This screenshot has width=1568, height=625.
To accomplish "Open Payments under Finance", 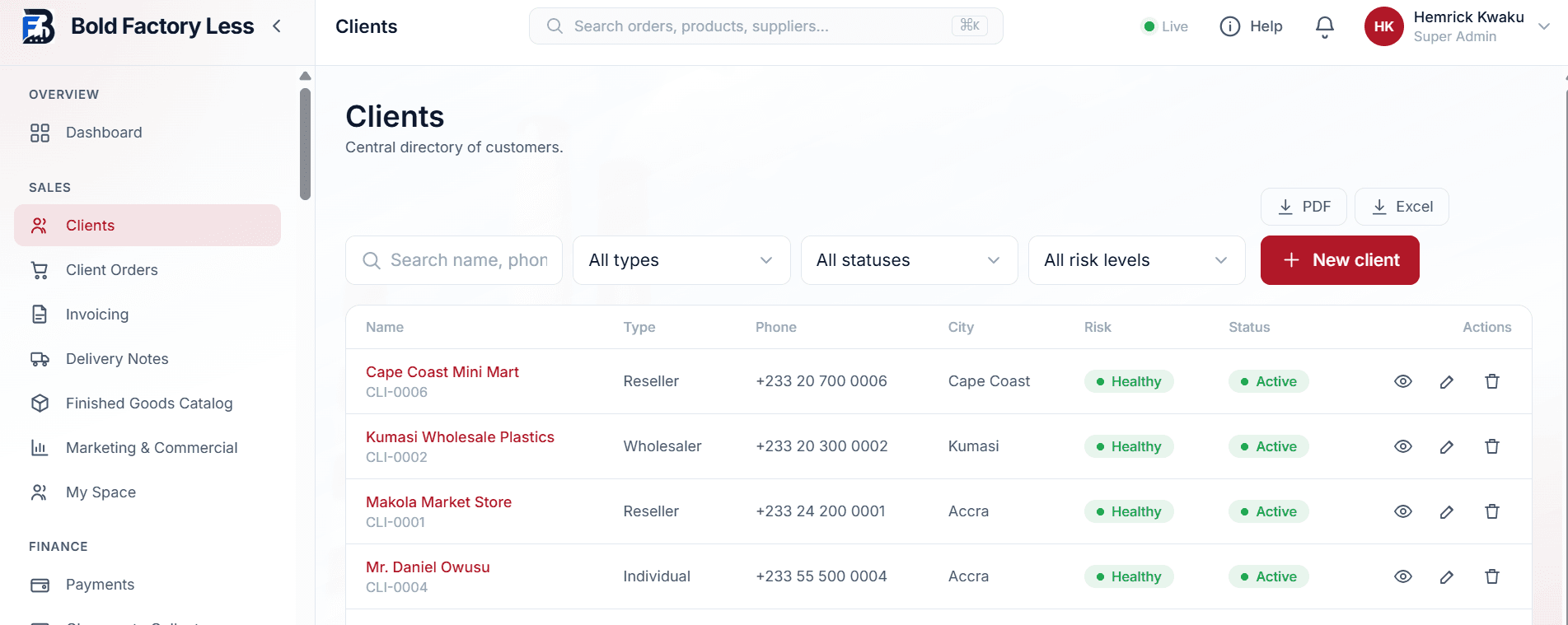I will click(x=148, y=585).
